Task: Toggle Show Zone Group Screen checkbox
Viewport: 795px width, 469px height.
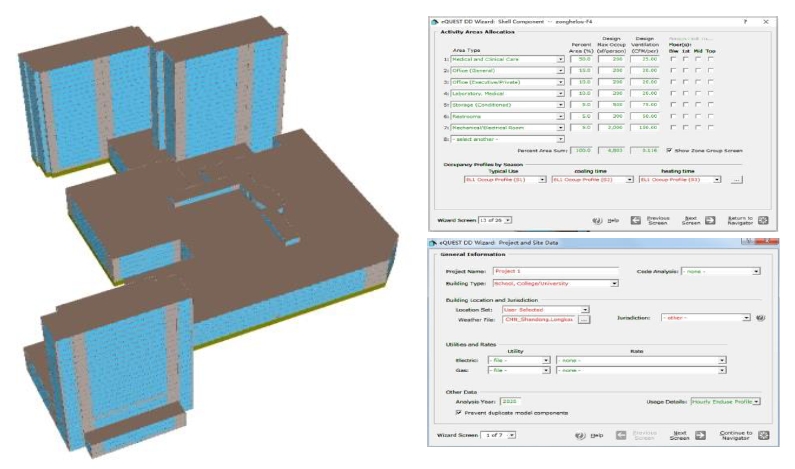Action: 669,149
